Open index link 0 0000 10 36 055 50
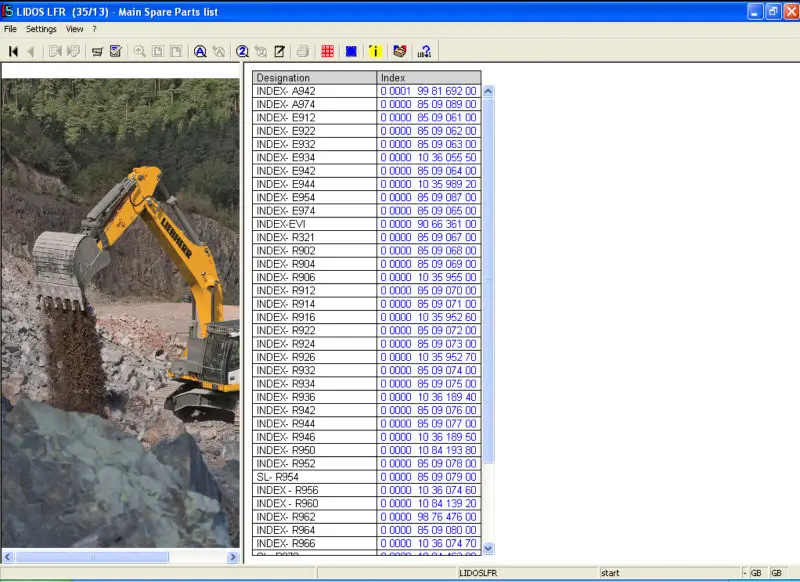Image resolution: width=800 pixels, height=582 pixels. pos(428,158)
